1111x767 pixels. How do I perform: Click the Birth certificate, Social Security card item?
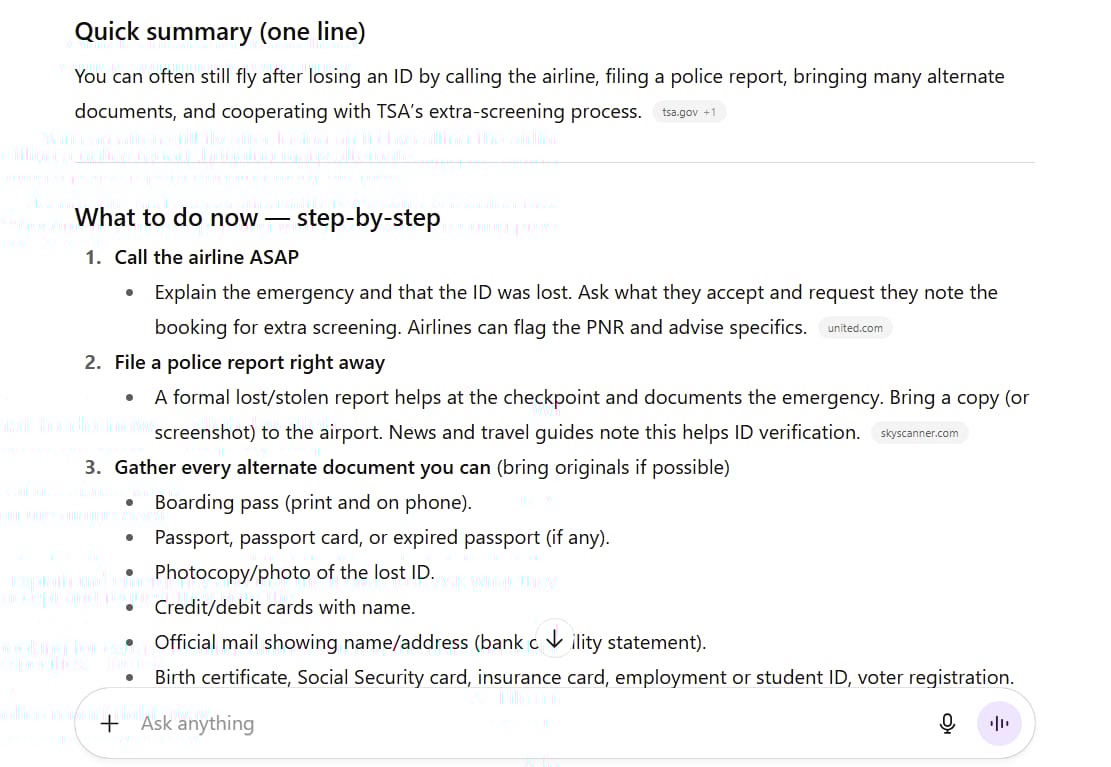click(583, 677)
